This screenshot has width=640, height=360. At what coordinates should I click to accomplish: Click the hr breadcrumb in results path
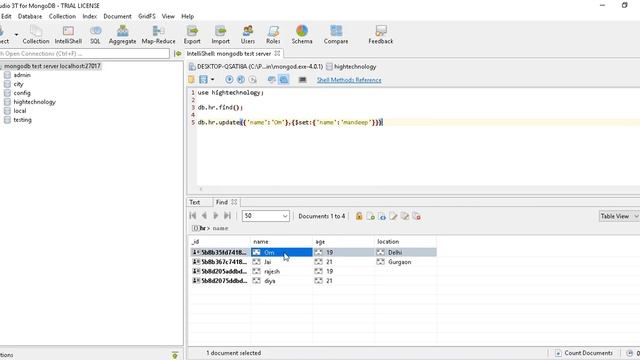[x=202, y=228]
